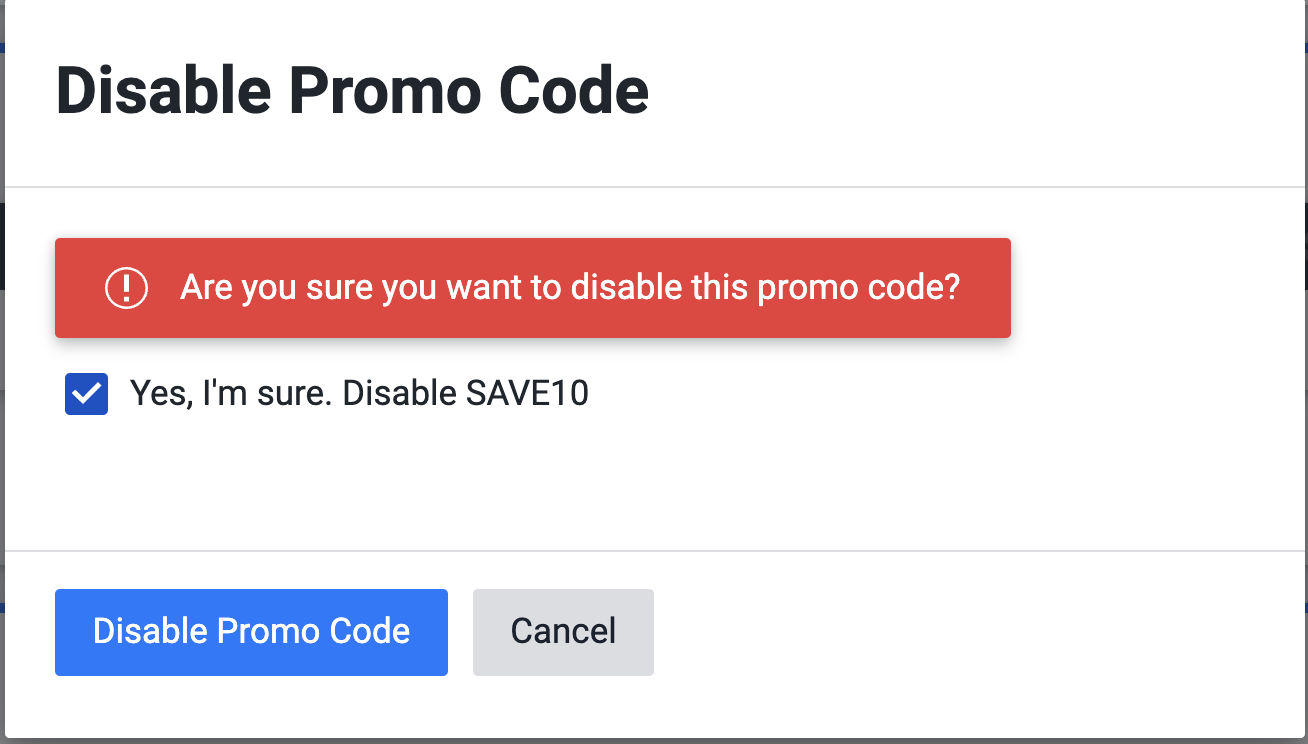Click the word "Code" in the dialog title
Viewport: 1308px width, 744px height.
point(574,91)
